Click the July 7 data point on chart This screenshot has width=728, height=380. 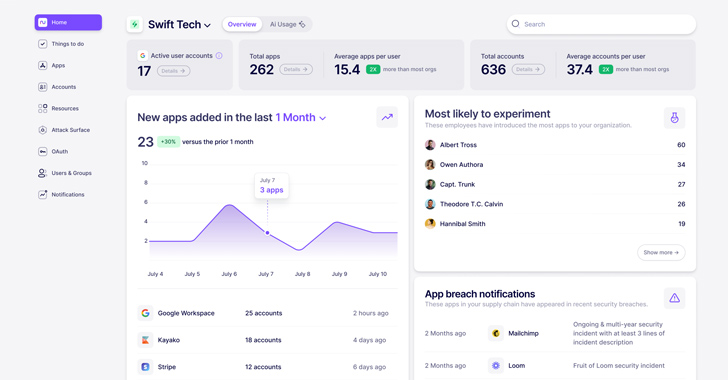[x=267, y=233]
